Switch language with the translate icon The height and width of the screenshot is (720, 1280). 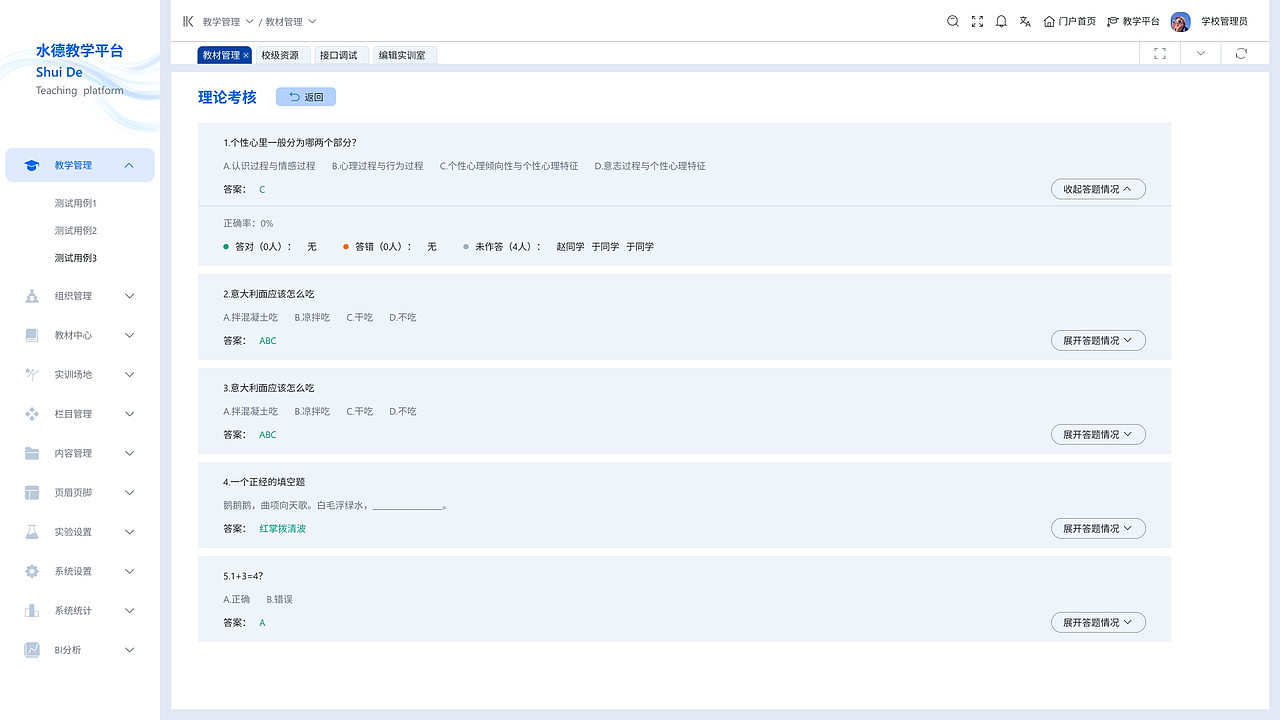coord(1025,21)
